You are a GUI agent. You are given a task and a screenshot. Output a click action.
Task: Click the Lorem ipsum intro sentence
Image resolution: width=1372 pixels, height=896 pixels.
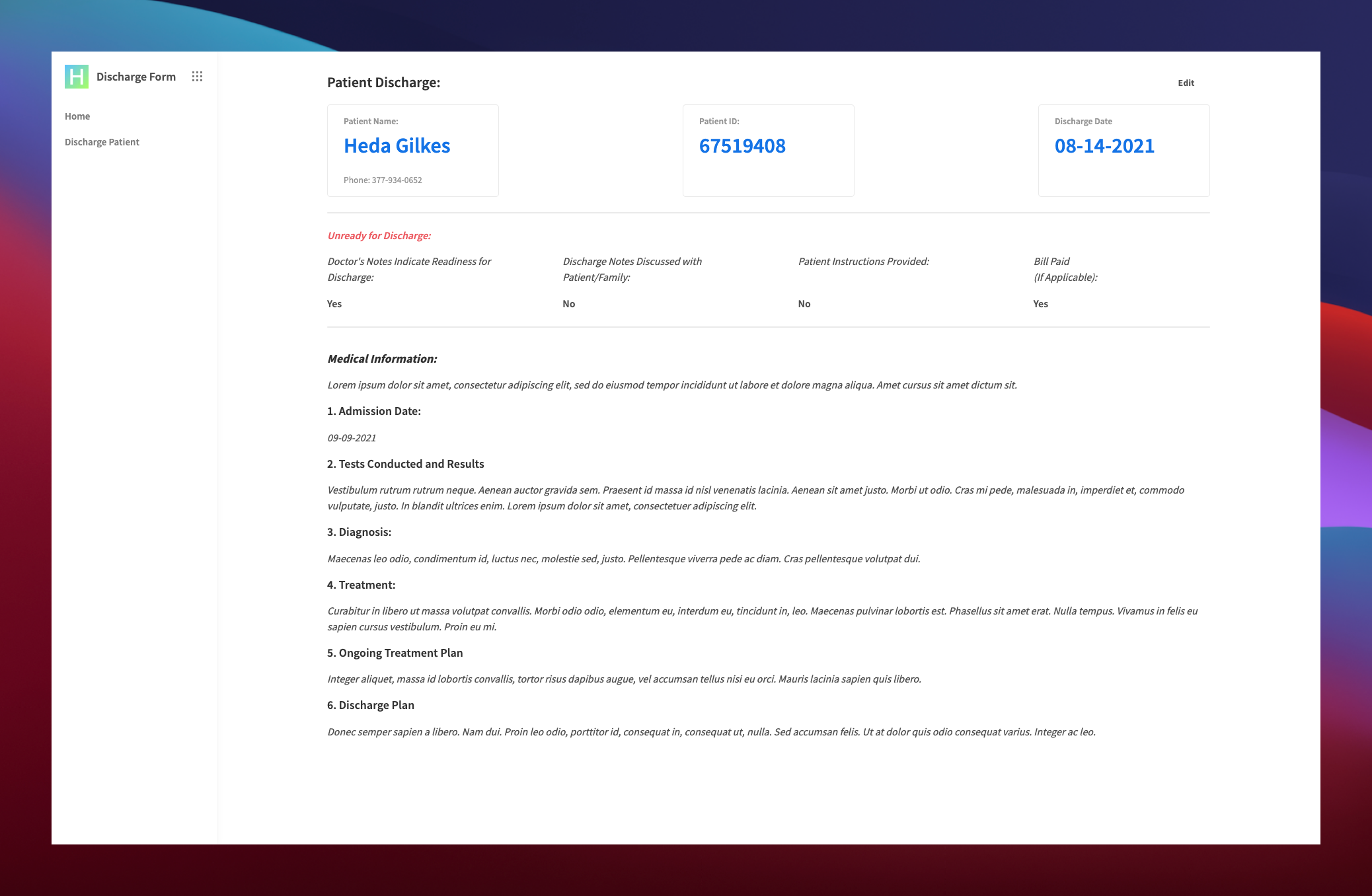coord(672,385)
